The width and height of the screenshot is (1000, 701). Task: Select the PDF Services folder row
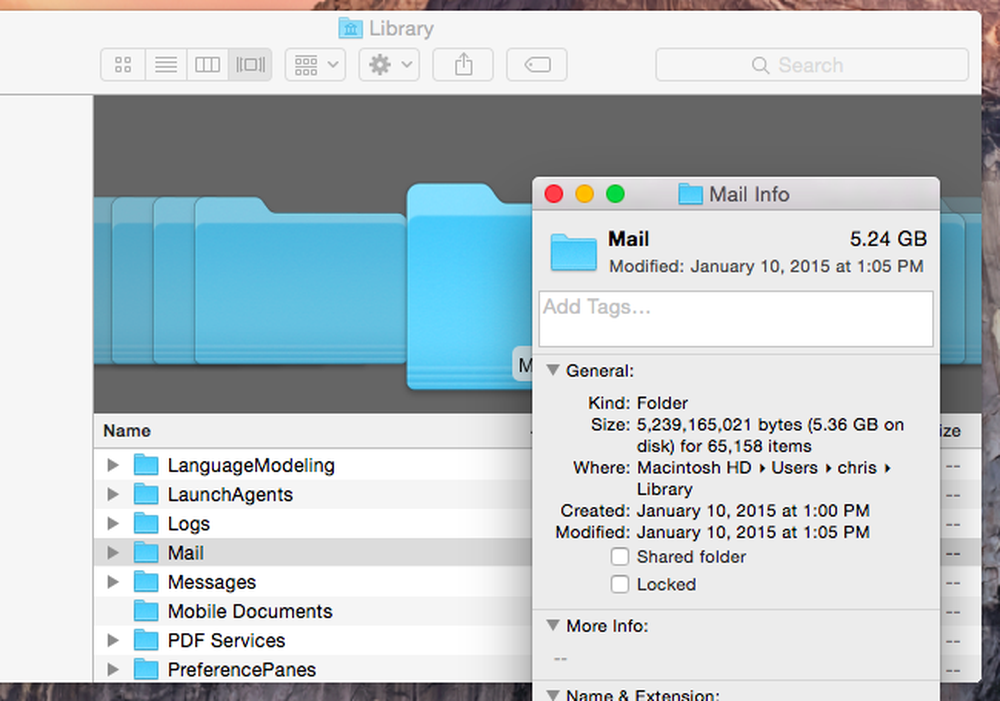(312, 640)
